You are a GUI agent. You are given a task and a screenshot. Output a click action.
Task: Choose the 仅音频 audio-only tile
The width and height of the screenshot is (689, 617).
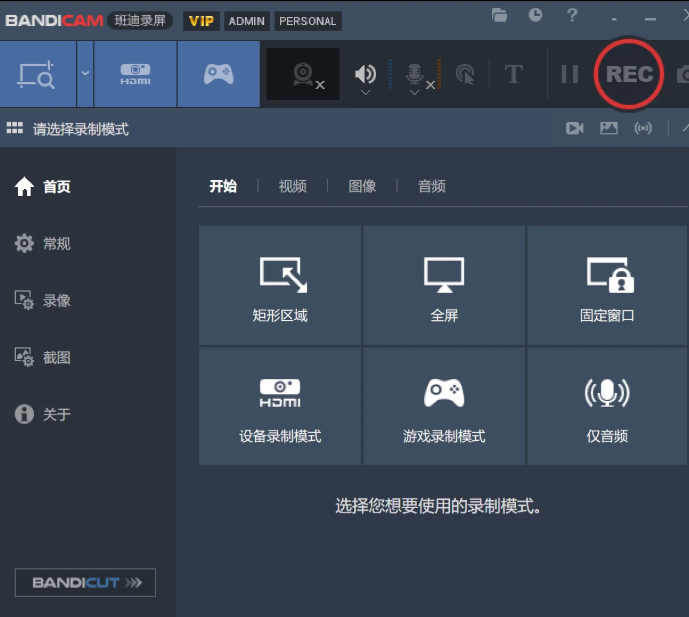click(607, 406)
